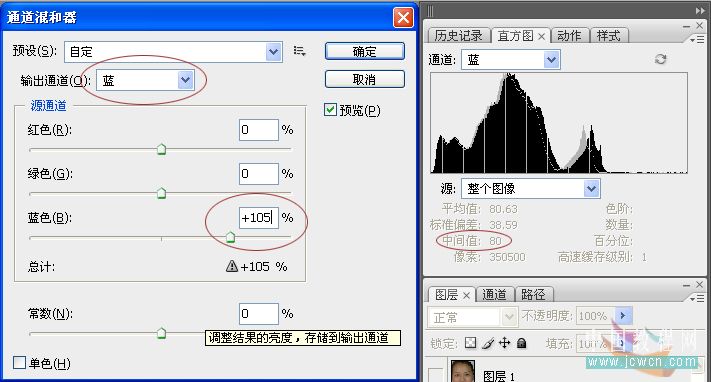Click the 标准偏差 value 38.59
The width and height of the screenshot is (711, 382).
(503, 225)
